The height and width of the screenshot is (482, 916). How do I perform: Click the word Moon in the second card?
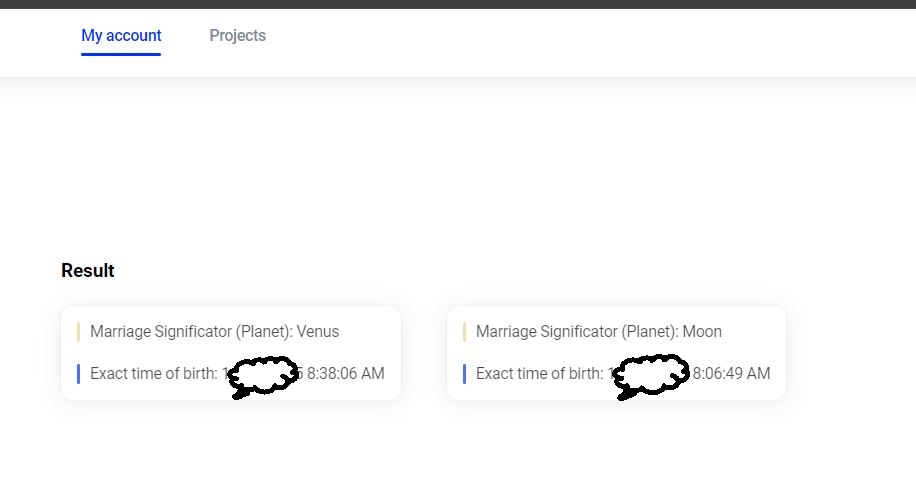tap(702, 332)
